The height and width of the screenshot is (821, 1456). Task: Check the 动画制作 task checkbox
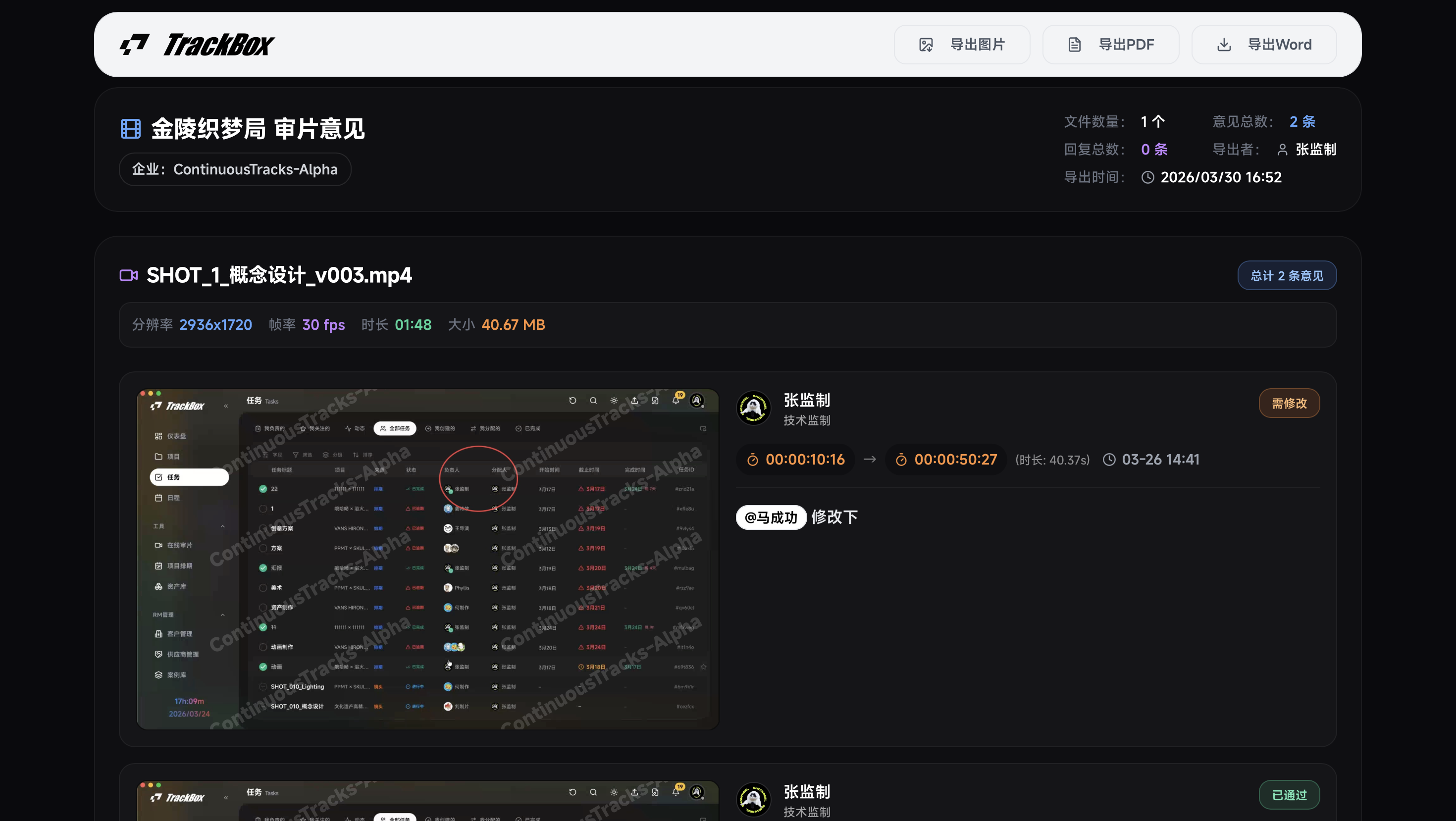pos(263,647)
